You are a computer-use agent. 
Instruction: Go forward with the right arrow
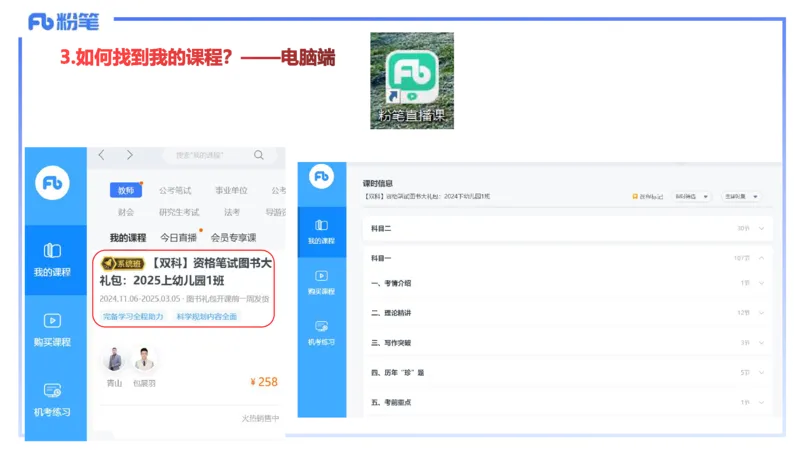point(130,155)
